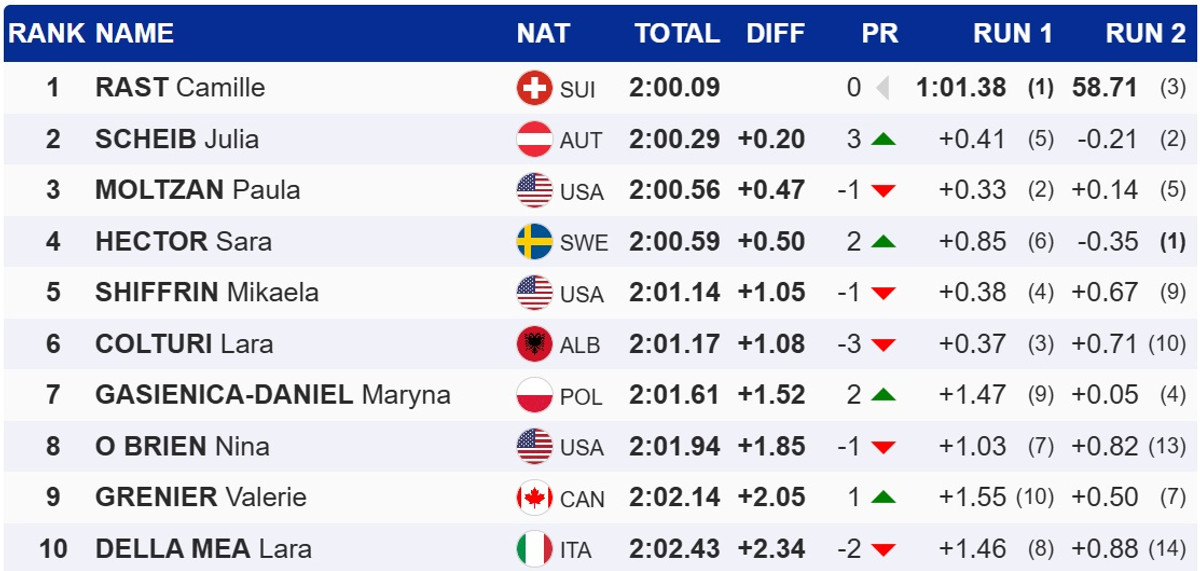Click O BRIEN Nina's name
Image resolution: width=1200 pixels, height=571 pixels.
(x=182, y=446)
